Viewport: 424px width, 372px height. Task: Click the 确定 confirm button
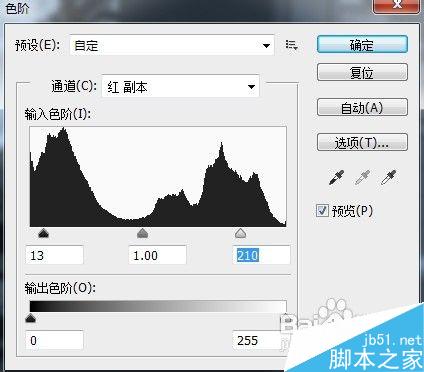coord(362,44)
